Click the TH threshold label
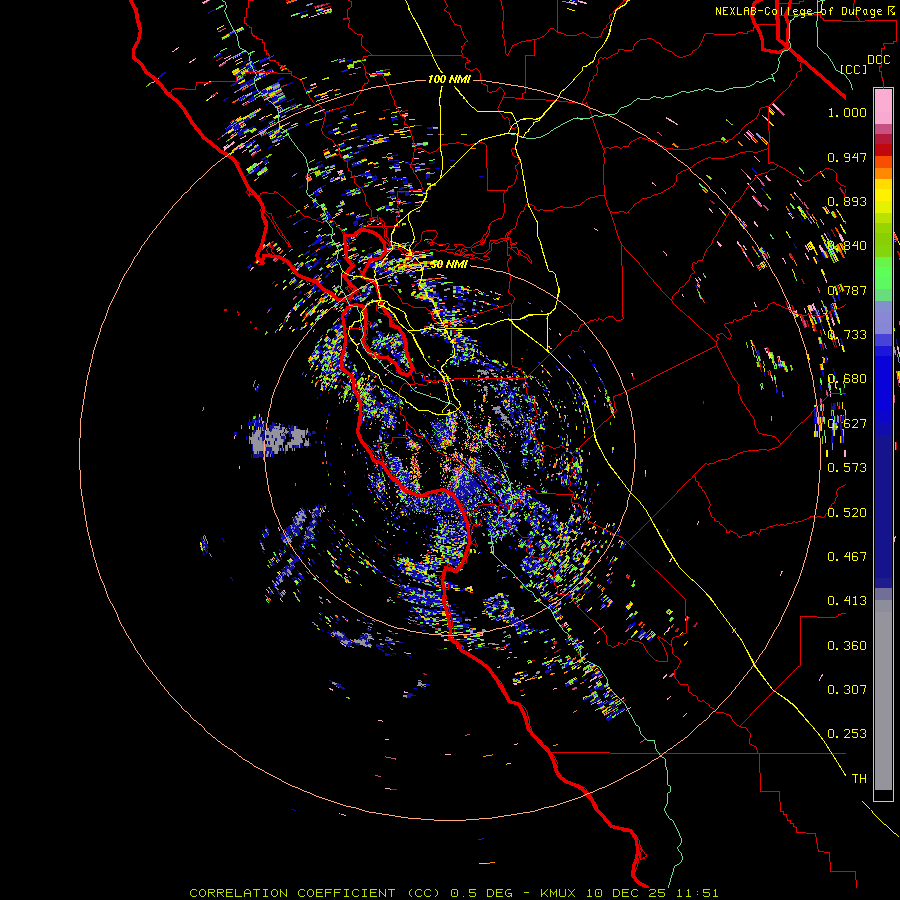Viewport: 900px width, 900px height. (859, 779)
